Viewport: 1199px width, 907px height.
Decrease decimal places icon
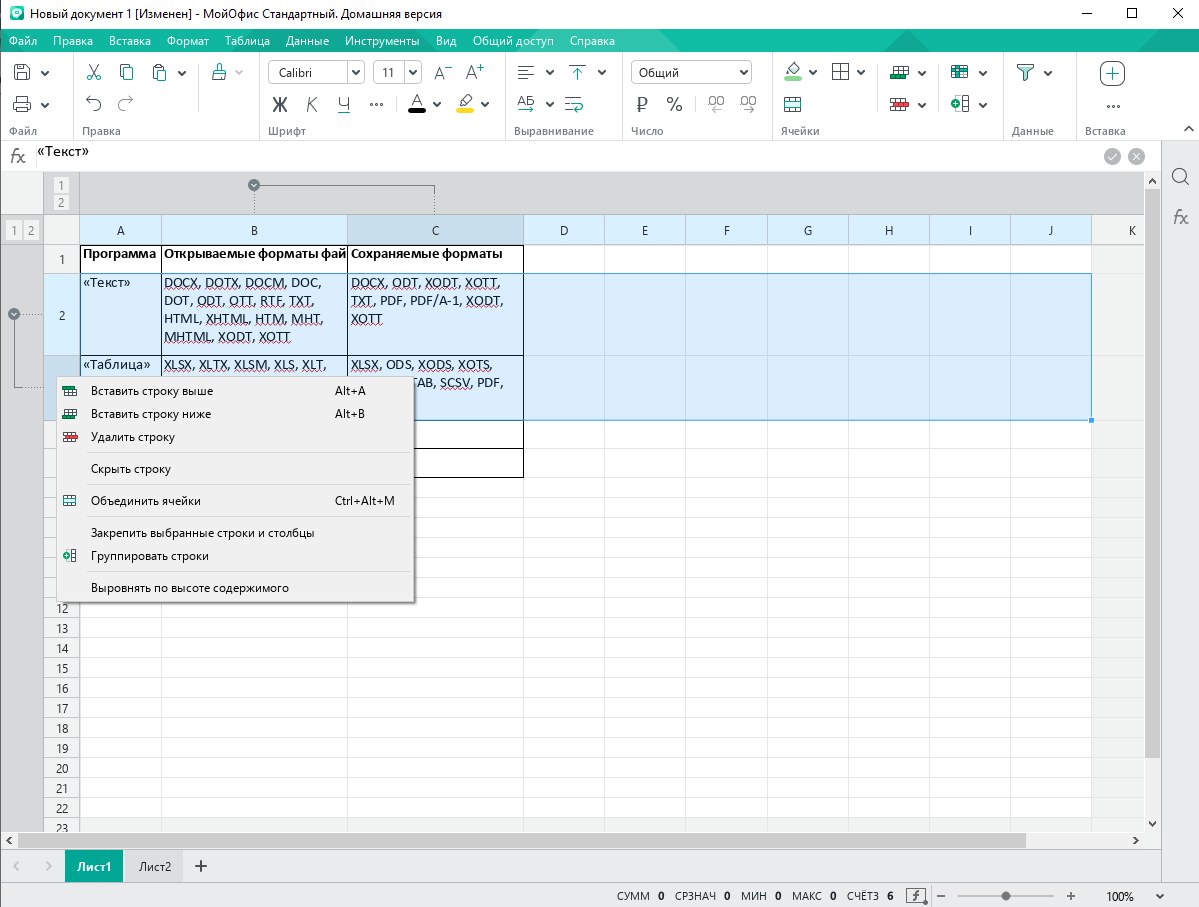716,105
